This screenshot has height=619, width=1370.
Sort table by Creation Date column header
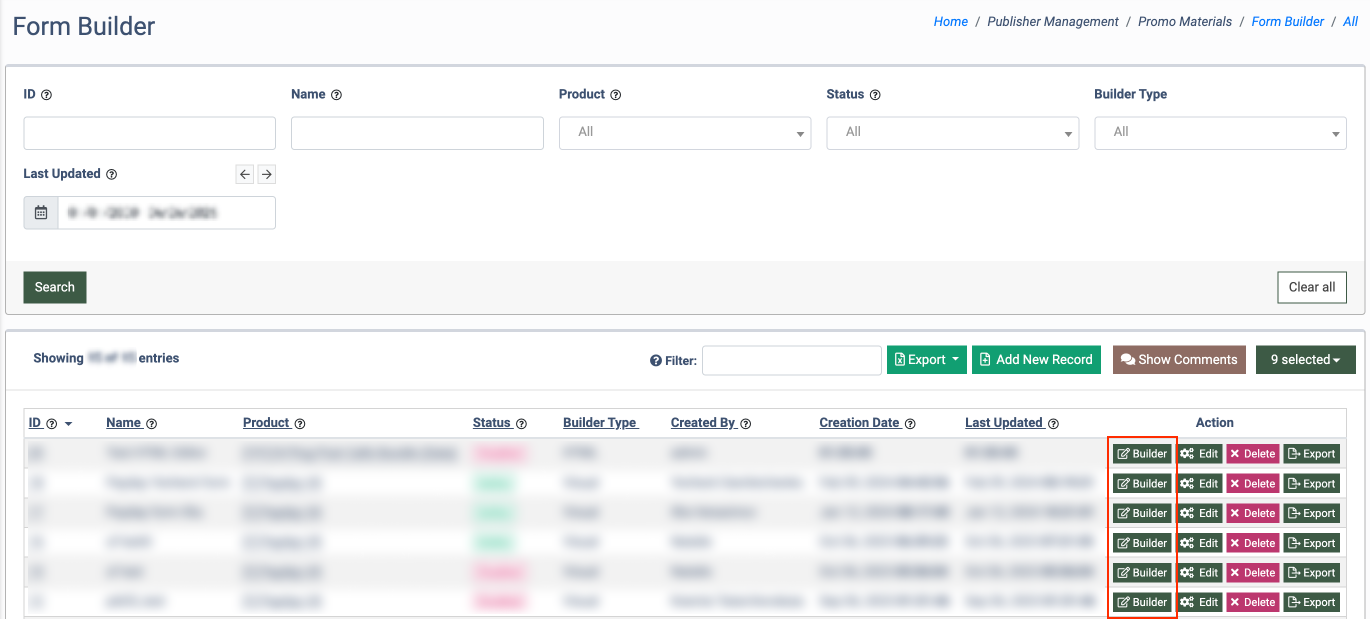pyautogui.click(x=859, y=423)
